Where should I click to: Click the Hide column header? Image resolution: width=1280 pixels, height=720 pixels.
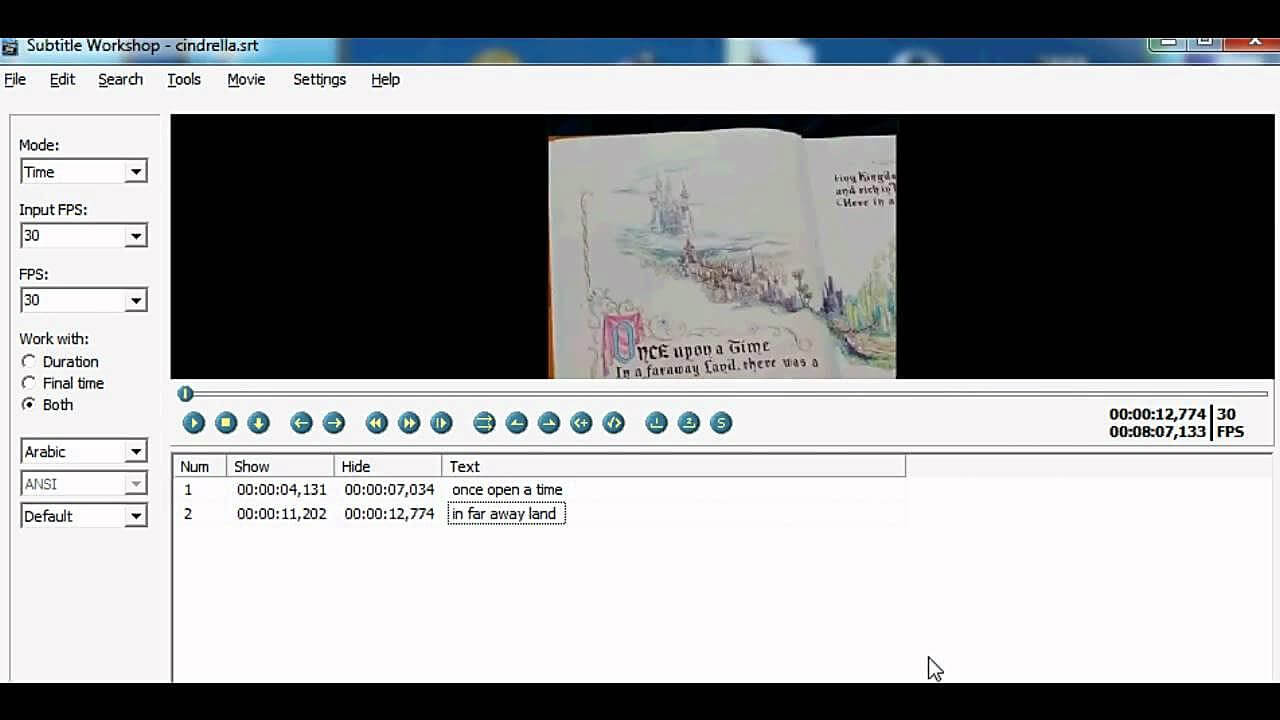coord(388,467)
